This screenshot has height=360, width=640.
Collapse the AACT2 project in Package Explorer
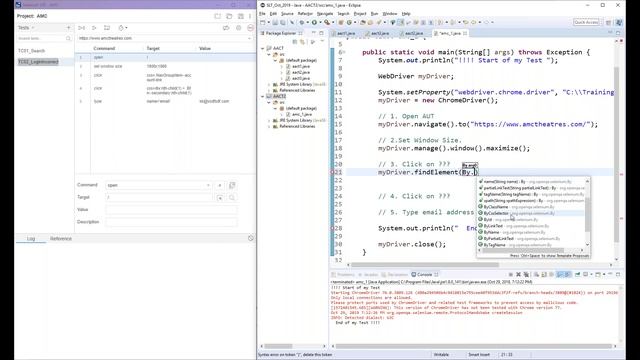point(262,96)
